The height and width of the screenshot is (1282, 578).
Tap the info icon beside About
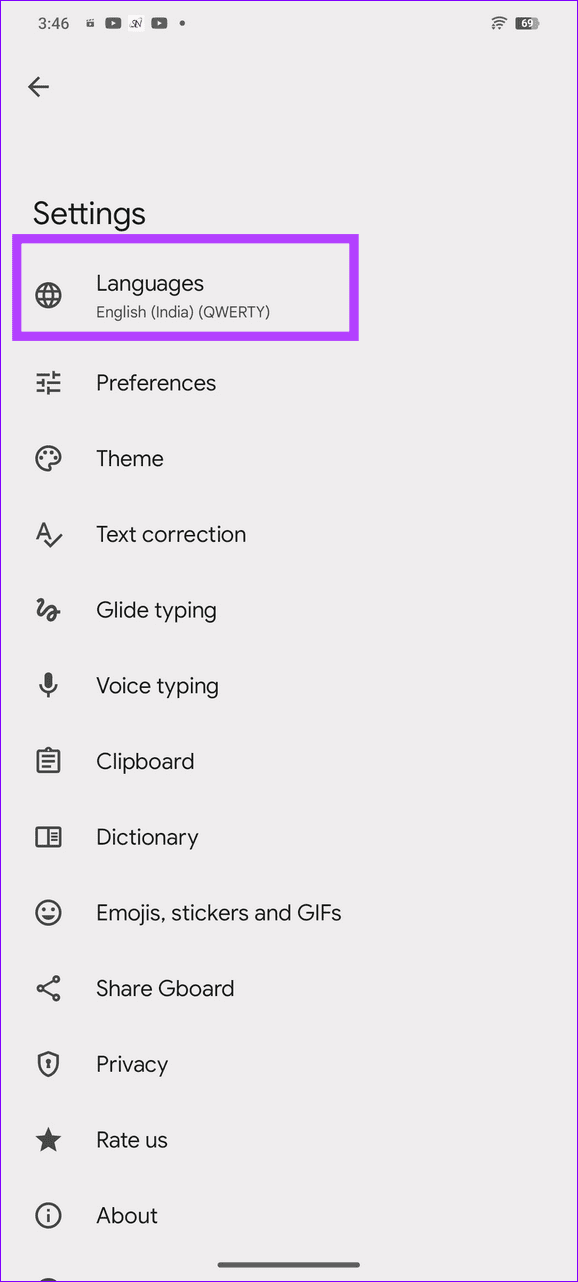click(x=48, y=1215)
